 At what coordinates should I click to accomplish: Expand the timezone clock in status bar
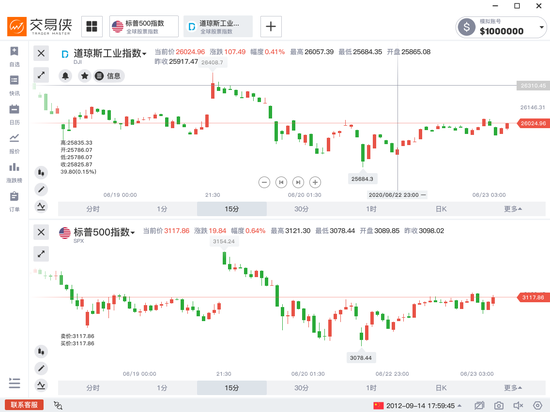pyautogui.click(x=418, y=406)
